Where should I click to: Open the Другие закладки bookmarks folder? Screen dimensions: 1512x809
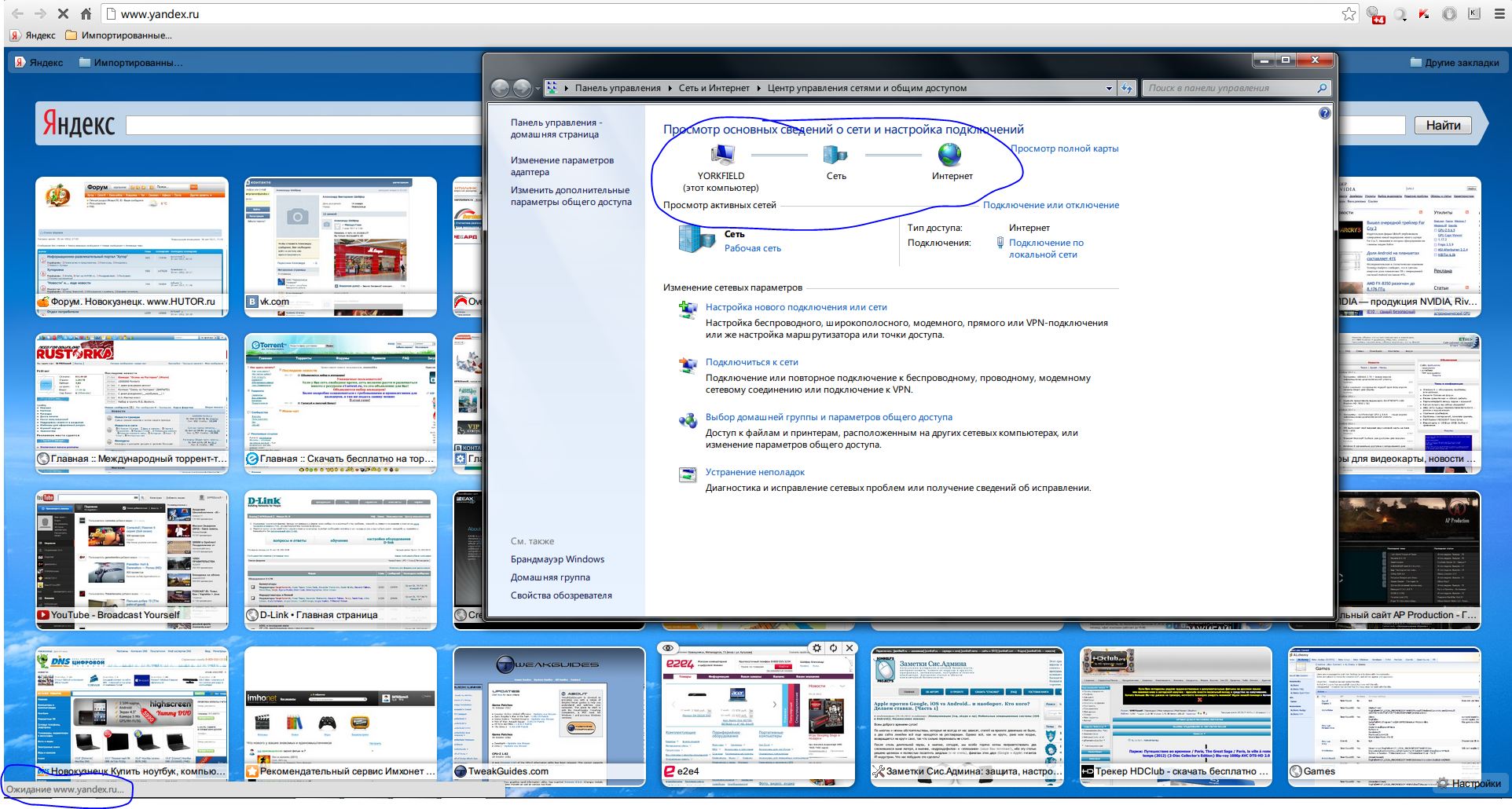point(1455,63)
